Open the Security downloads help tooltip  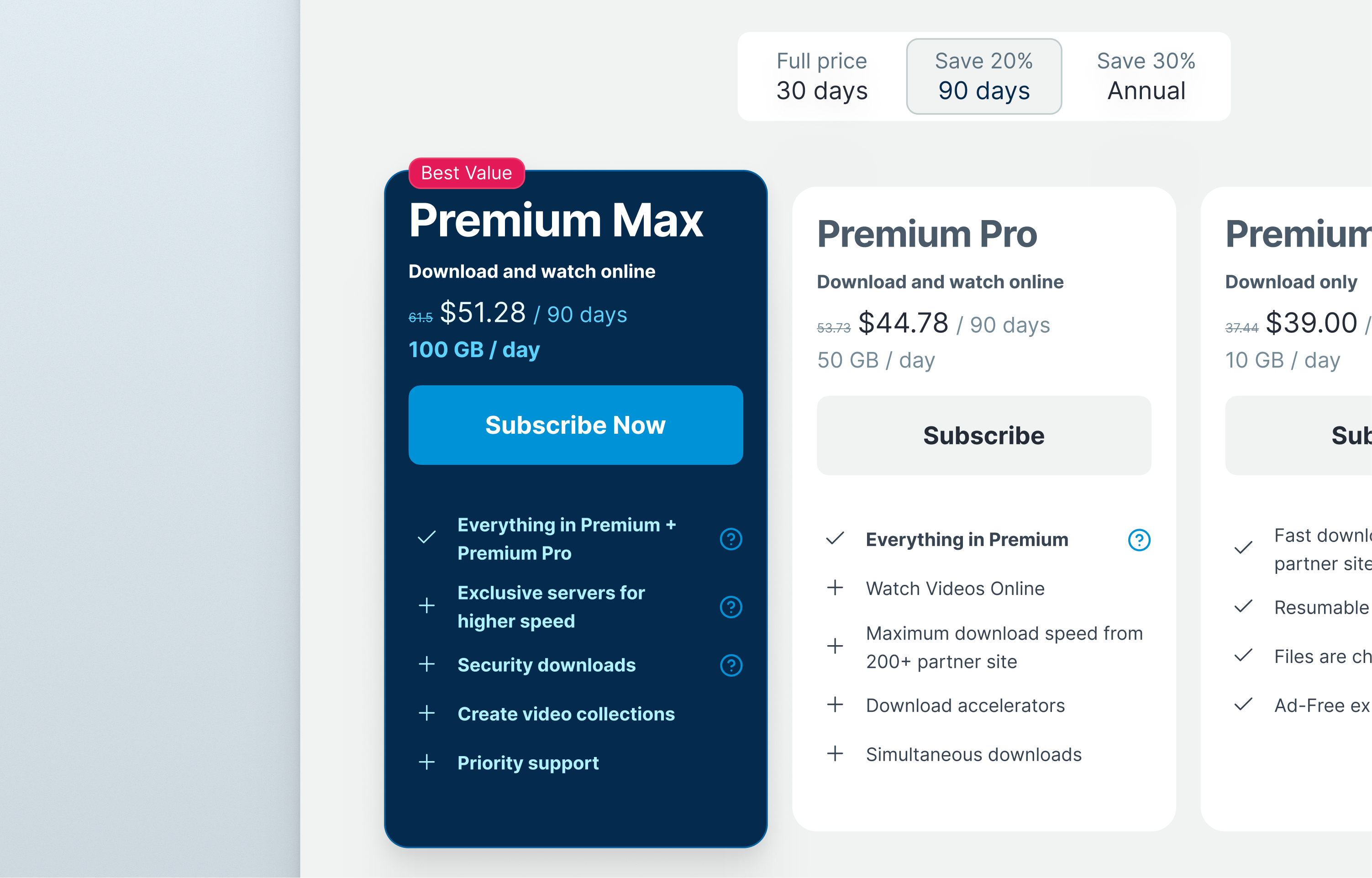click(x=731, y=664)
